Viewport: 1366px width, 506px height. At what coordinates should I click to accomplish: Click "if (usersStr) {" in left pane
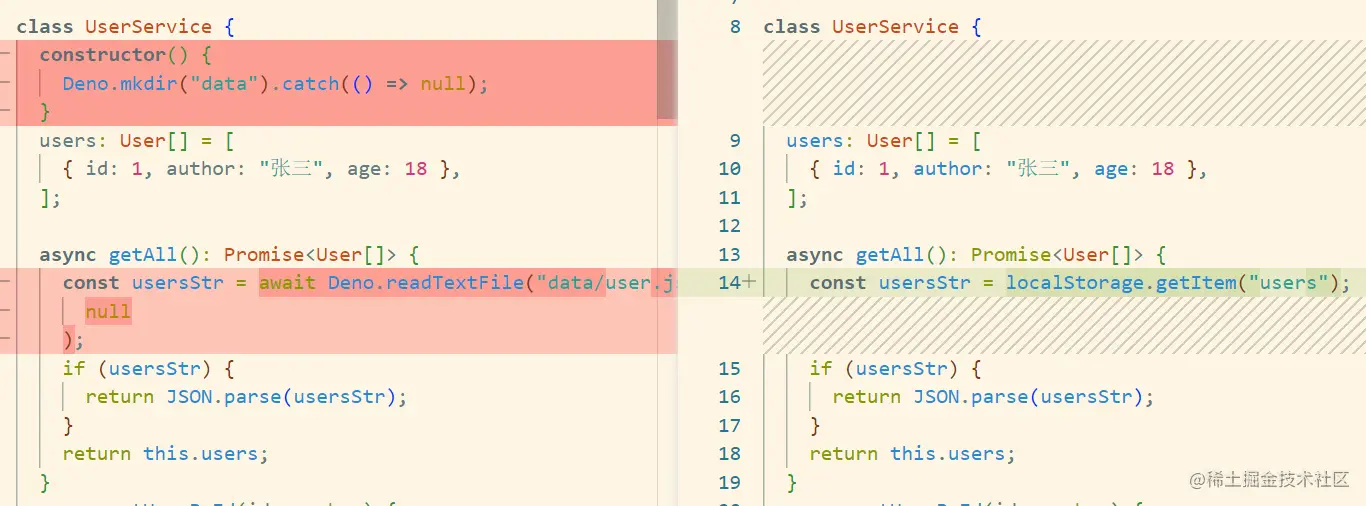point(148,369)
